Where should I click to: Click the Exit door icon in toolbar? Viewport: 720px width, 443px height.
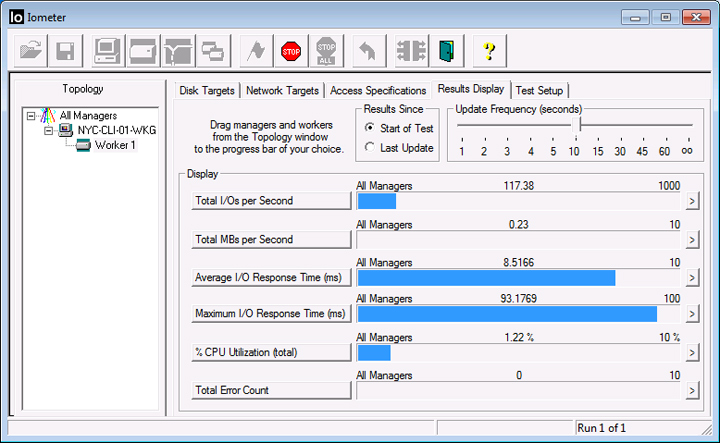point(445,50)
